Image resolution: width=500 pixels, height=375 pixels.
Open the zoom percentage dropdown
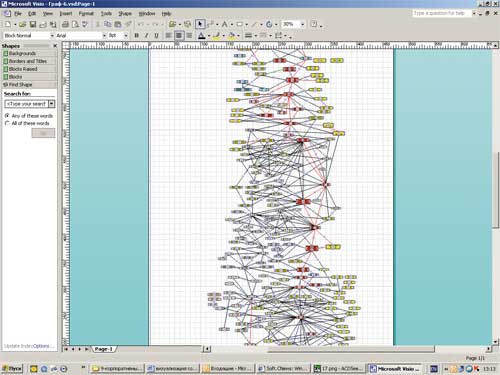(x=303, y=24)
